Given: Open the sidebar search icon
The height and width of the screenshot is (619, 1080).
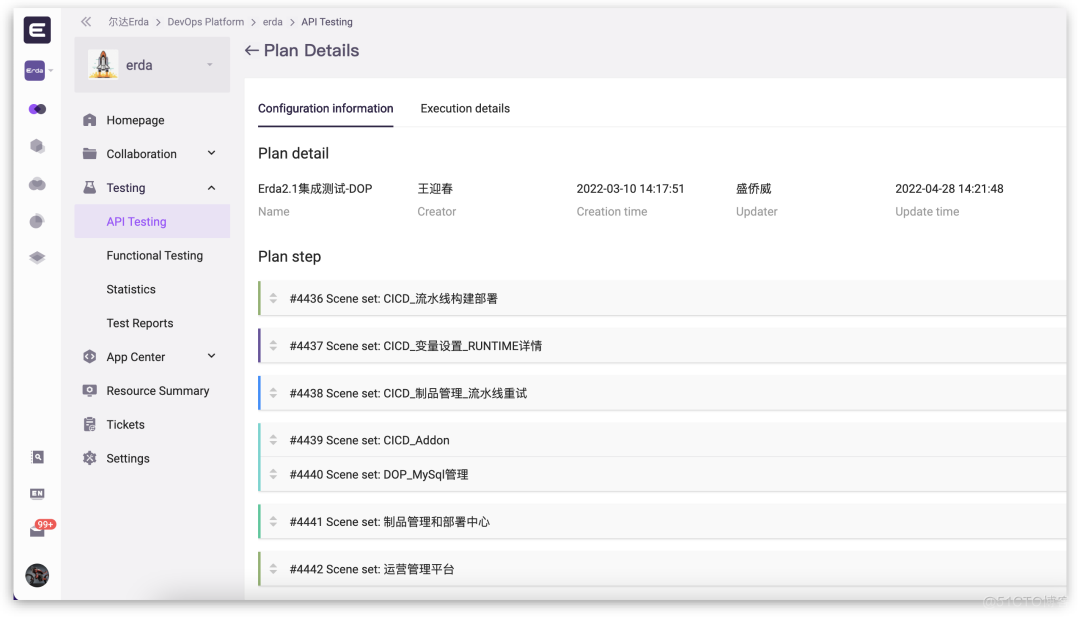Looking at the screenshot, I should click(x=37, y=457).
